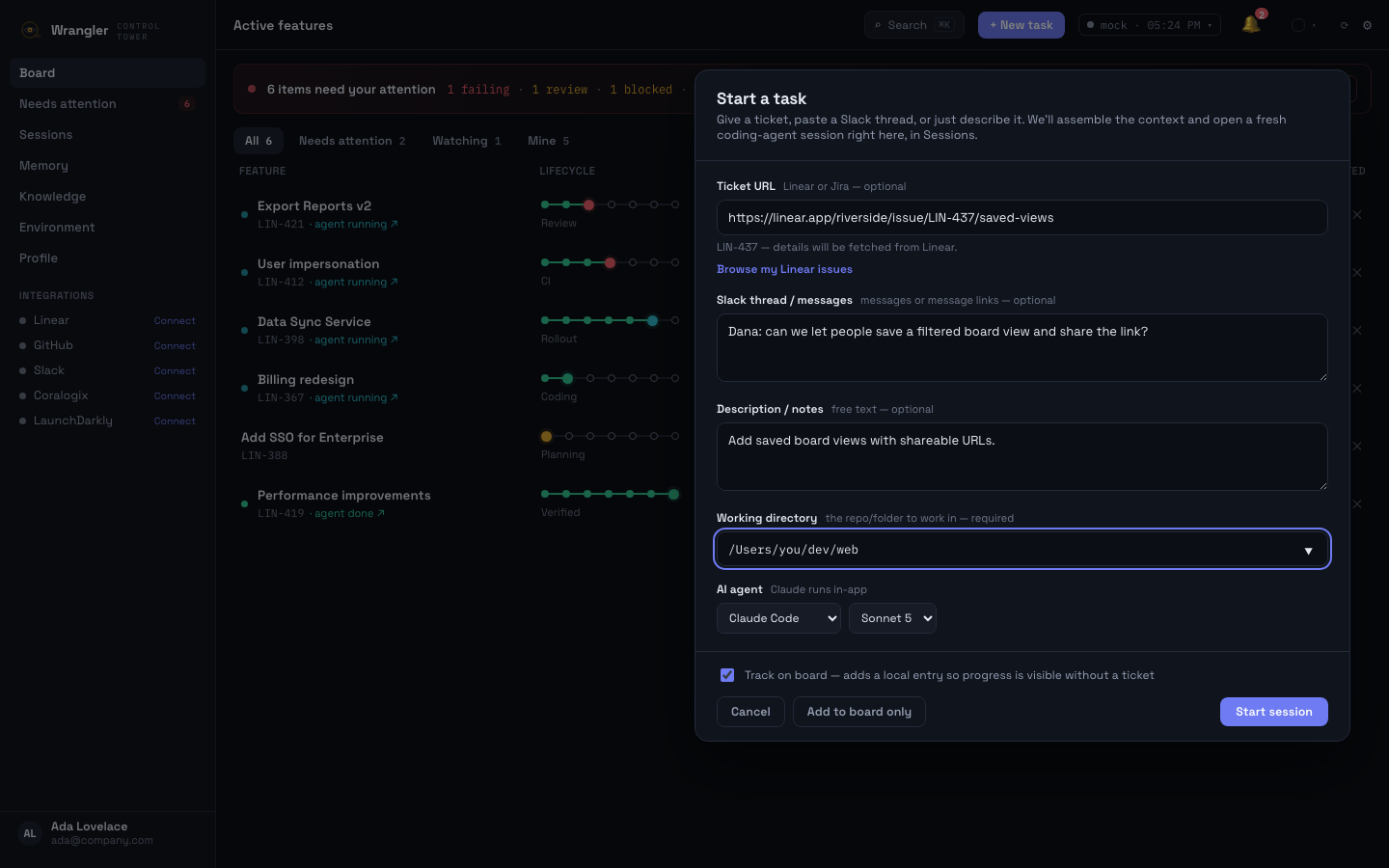Click Add to board only button
The height and width of the screenshot is (868, 1389).
tap(859, 712)
